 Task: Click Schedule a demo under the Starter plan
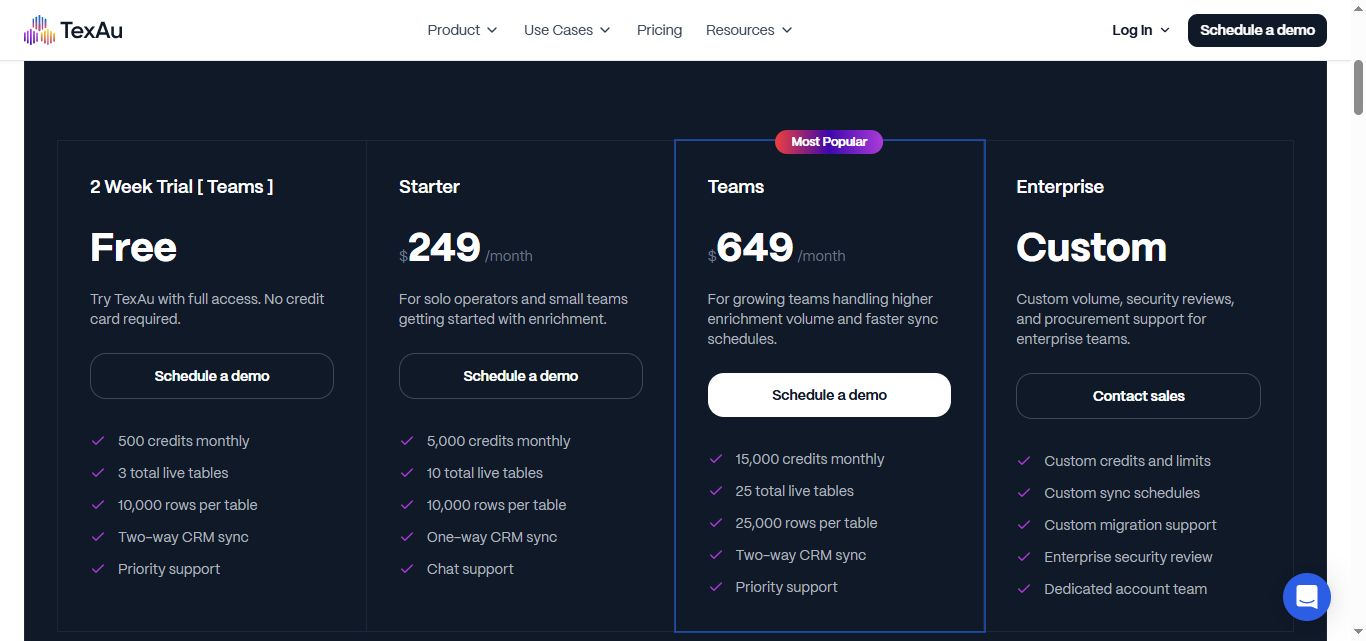point(520,375)
